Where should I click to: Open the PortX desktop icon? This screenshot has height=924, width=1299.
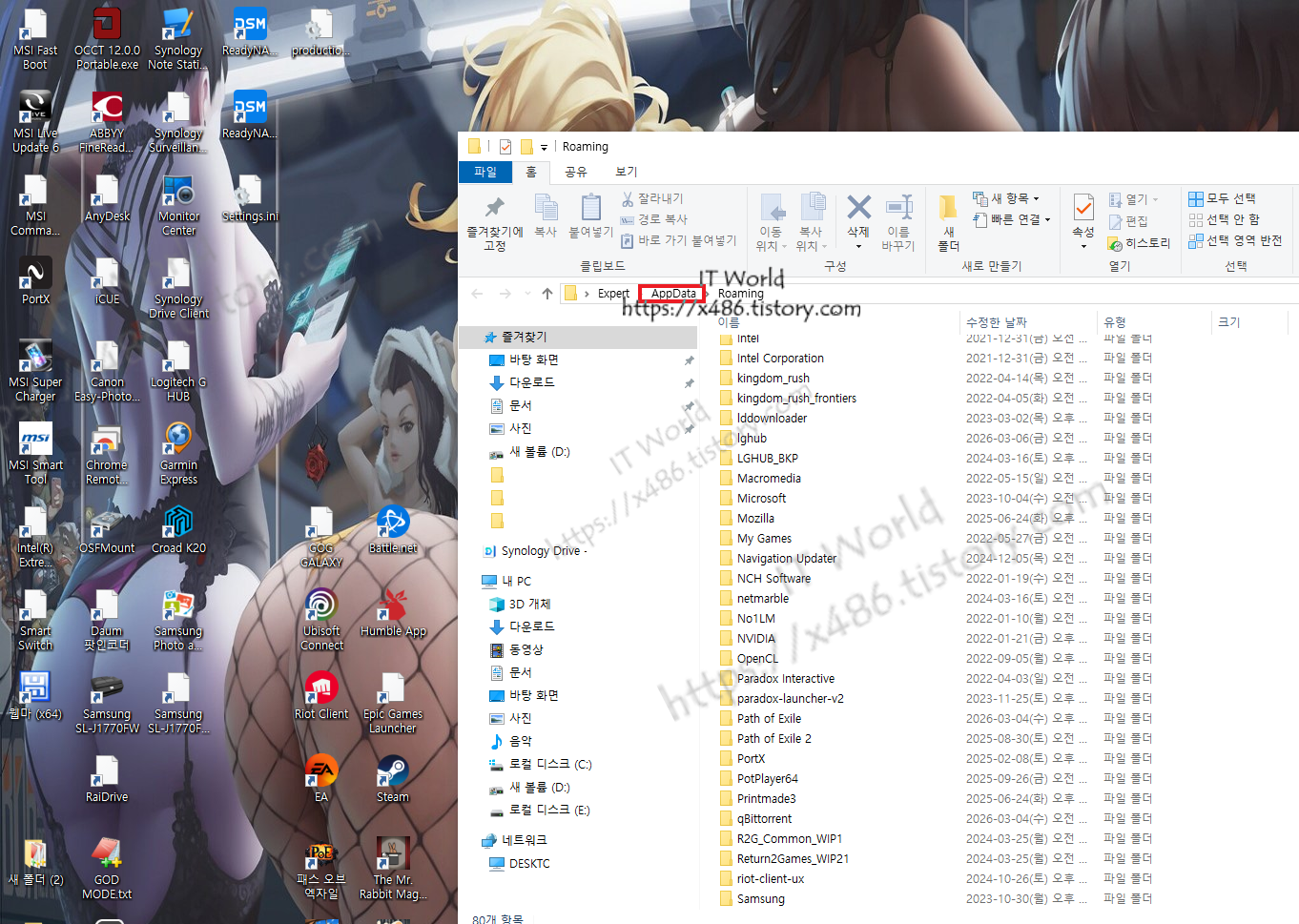tap(35, 281)
